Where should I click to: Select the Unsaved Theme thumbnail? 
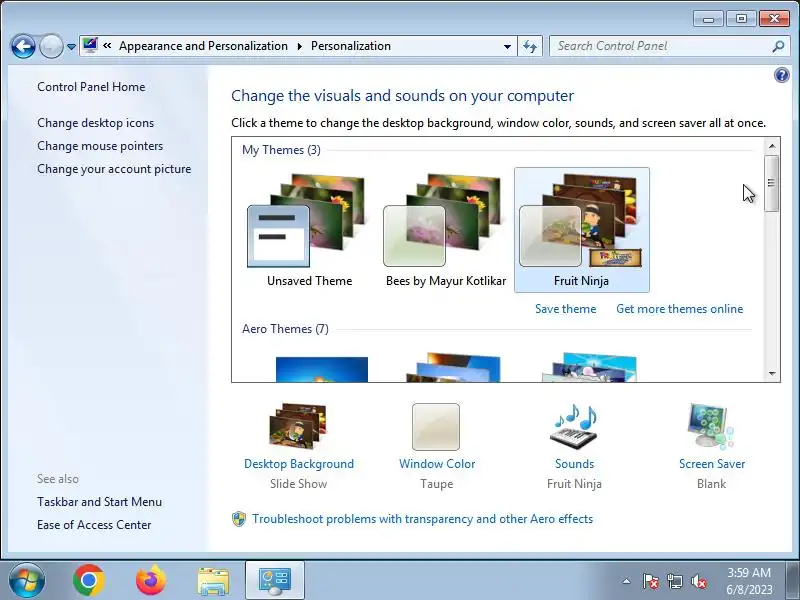[x=309, y=230]
